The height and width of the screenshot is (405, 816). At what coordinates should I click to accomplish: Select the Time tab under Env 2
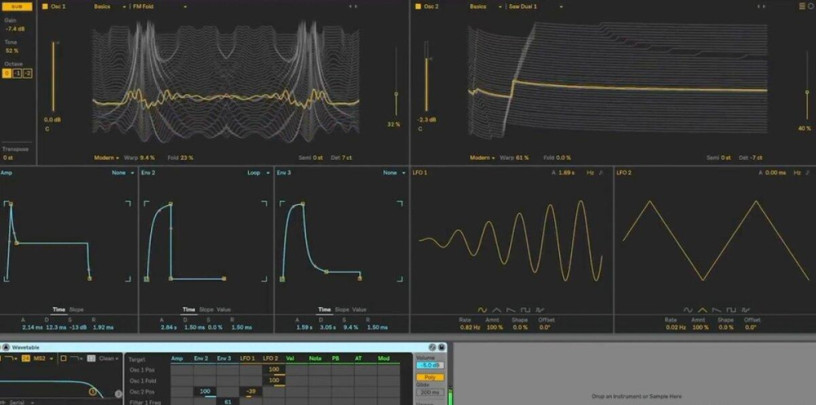click(189, 309)
